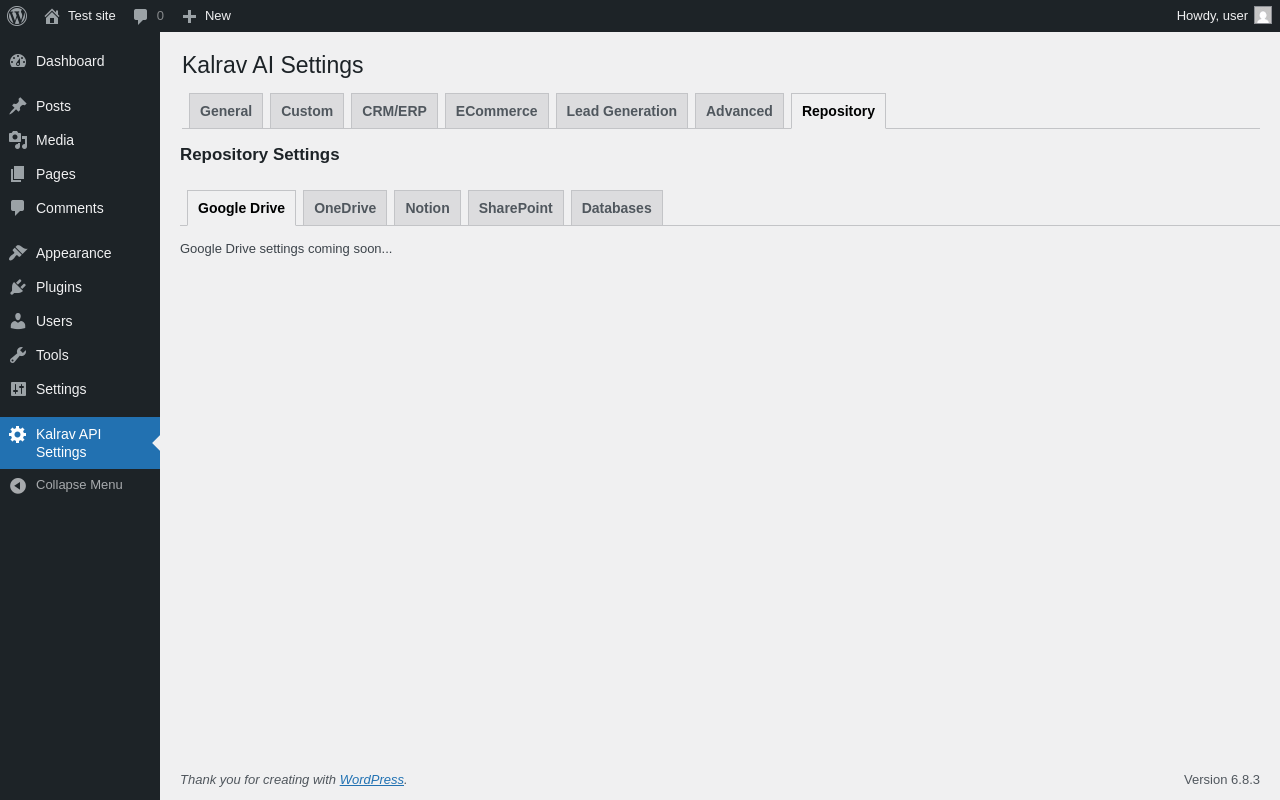Switch to the General tab
Screen dimensions: 1280x800
(226, 111)
